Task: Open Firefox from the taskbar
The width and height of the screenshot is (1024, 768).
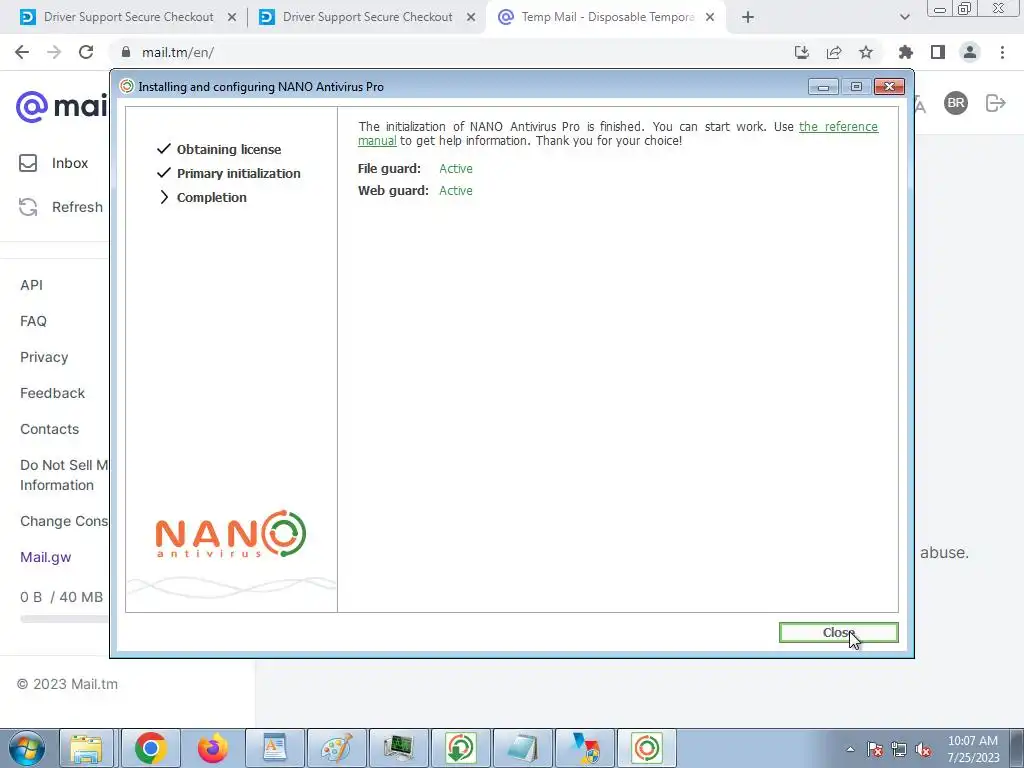Action: click(x=212, y=748)
